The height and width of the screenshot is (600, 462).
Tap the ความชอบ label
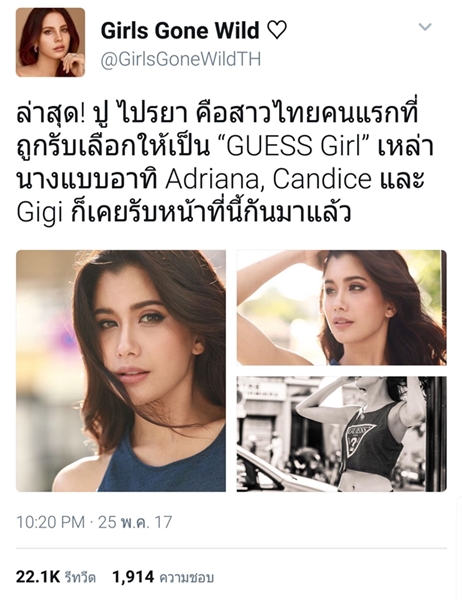(x=186, y=577)
